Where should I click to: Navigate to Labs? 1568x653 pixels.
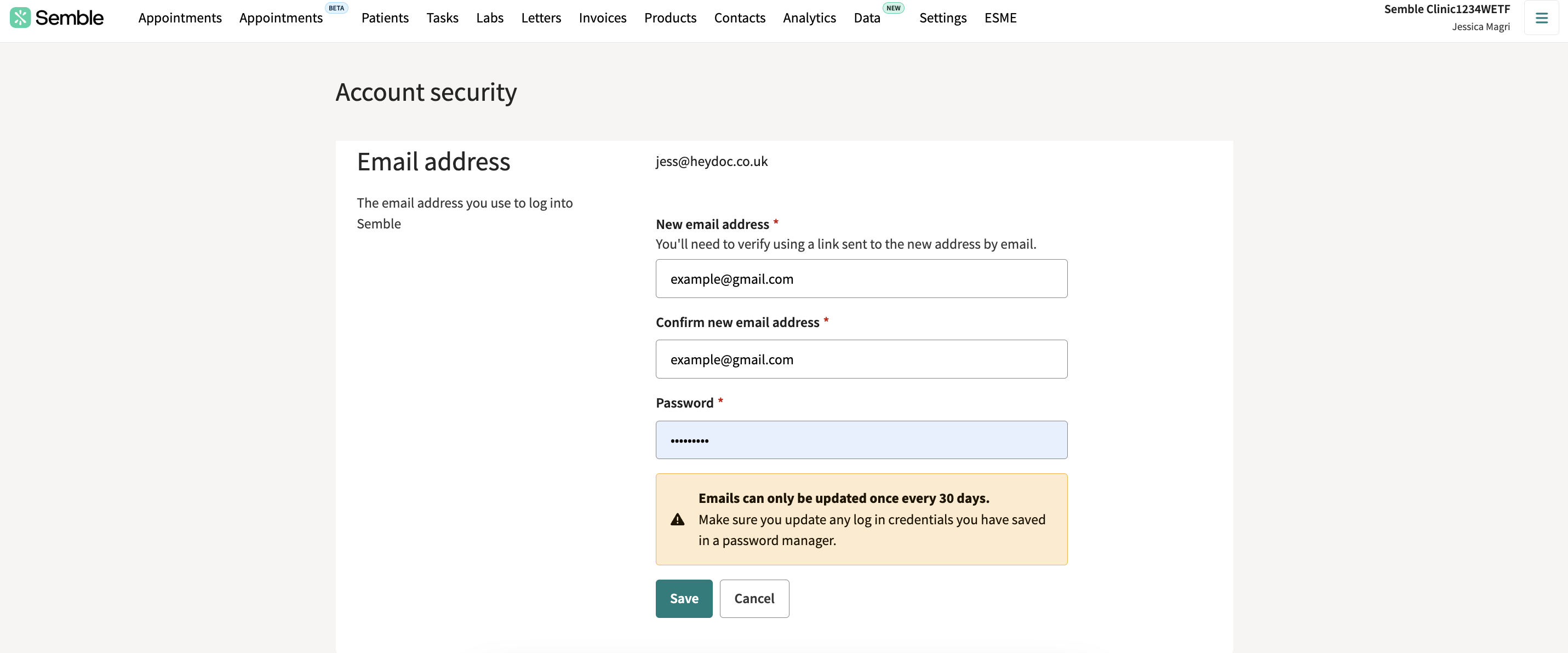[x=489, y=18]
